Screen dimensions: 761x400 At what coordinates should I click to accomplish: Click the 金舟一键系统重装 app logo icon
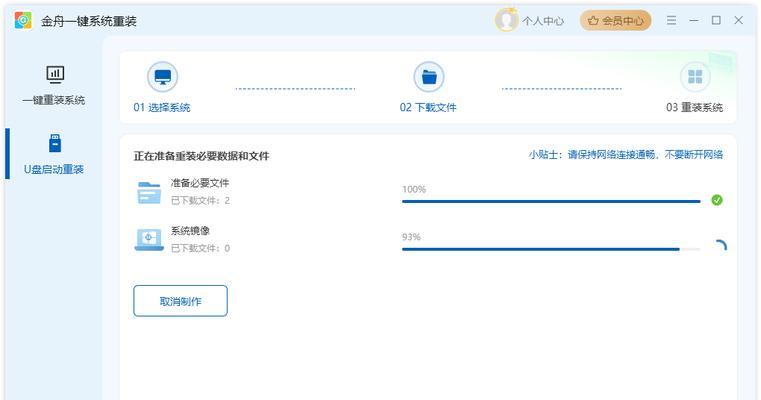pyautogui.click(x=23, y=20)
